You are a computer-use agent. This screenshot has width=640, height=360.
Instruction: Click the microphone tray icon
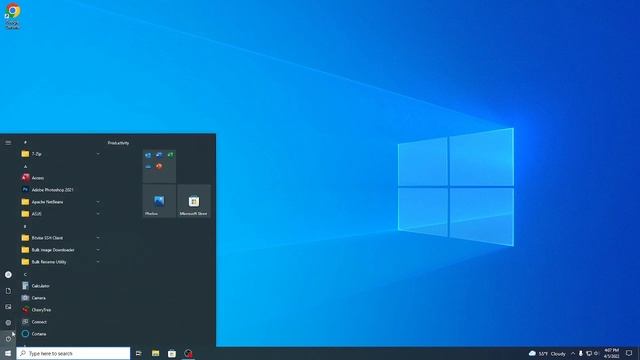click(581, 353)
